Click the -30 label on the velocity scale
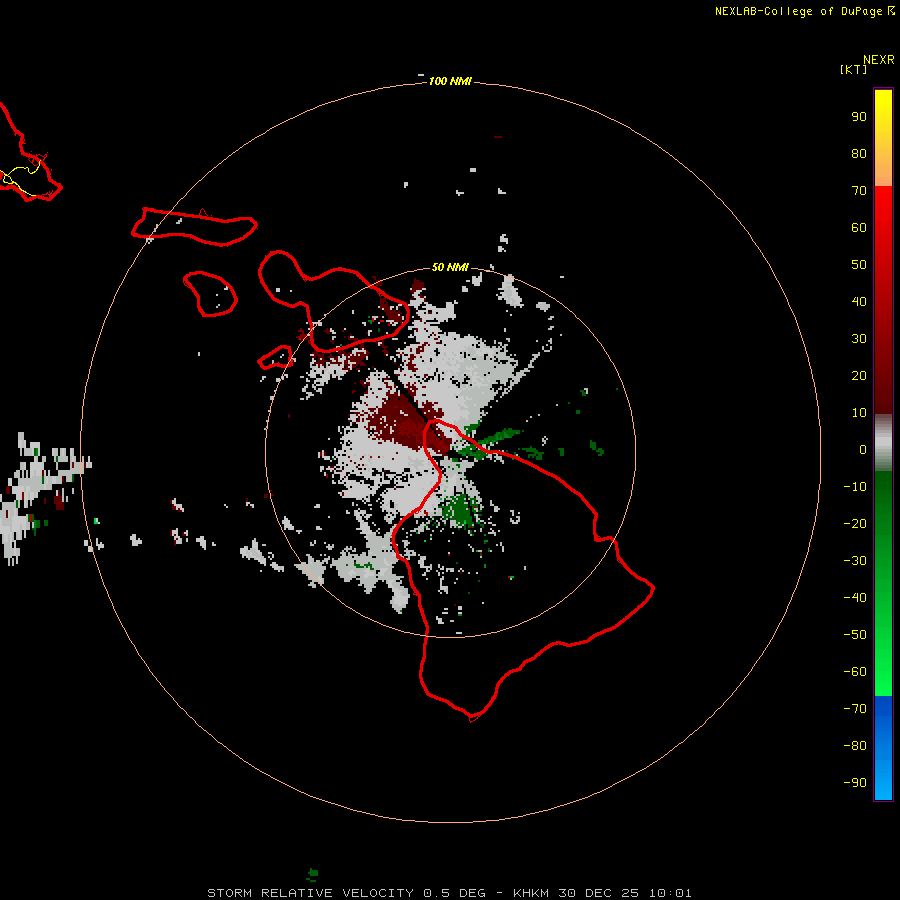 (855, 561)
